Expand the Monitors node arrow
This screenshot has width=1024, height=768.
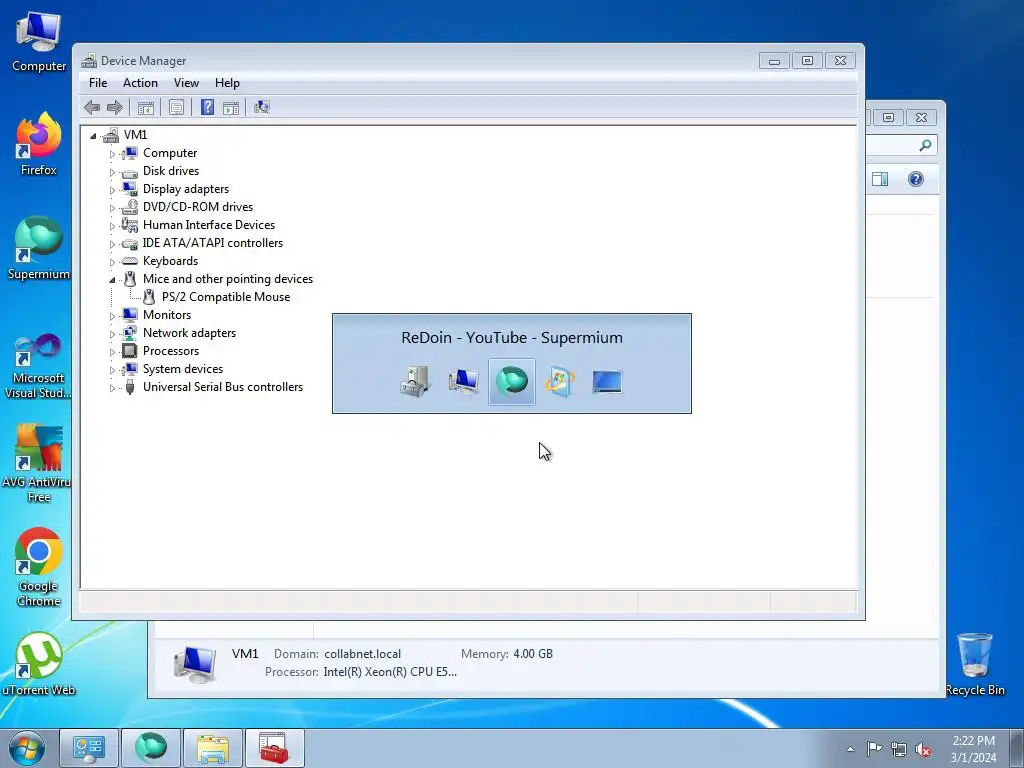coord(112,316)
